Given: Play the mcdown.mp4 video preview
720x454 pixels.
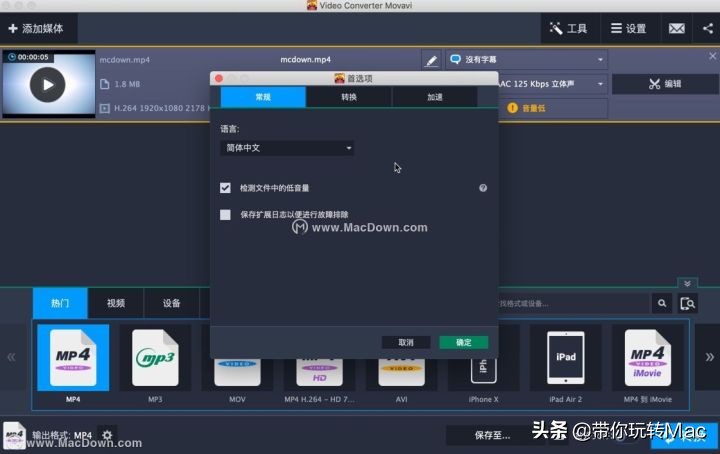Looking at the screenshot, I should click(48, 85).
